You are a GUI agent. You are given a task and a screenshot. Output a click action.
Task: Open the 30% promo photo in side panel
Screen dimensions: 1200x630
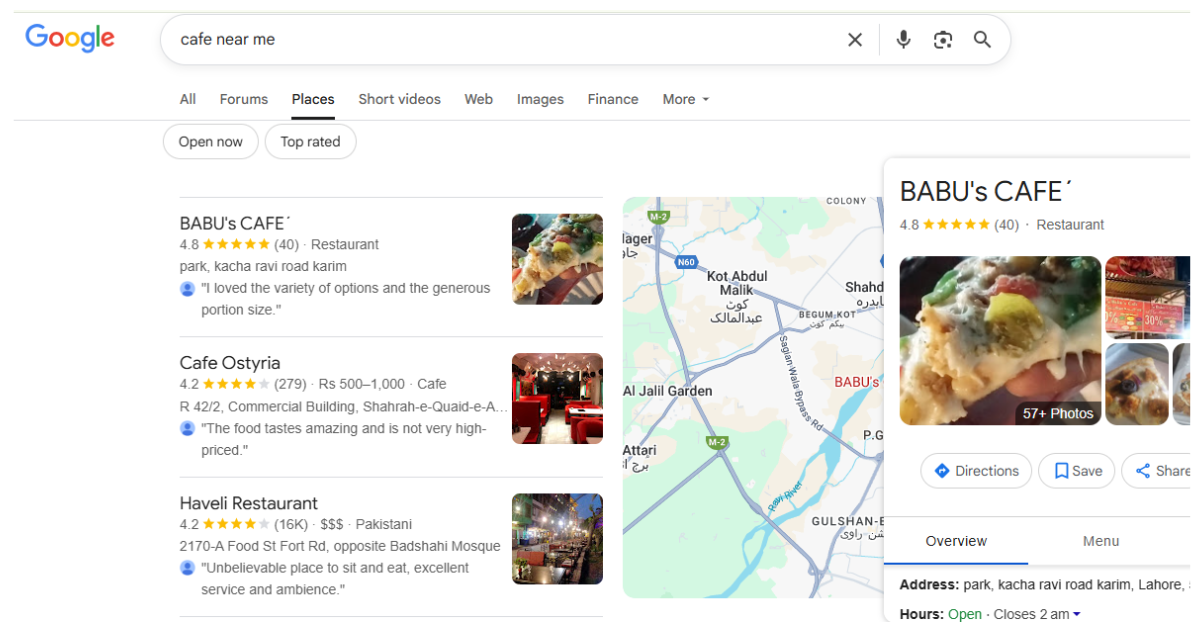(x=1148, y=298)
